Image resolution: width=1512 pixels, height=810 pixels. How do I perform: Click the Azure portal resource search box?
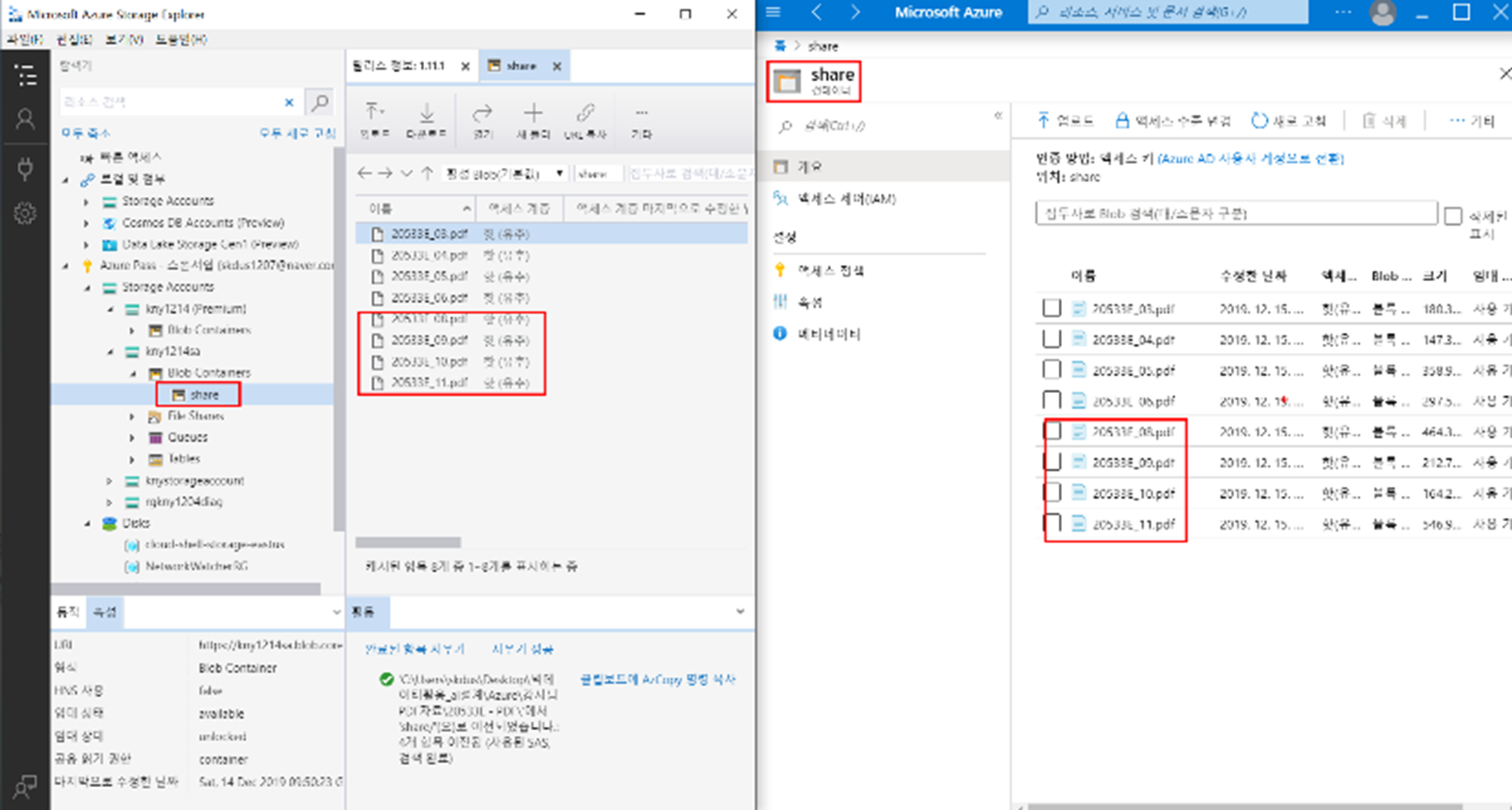coord(1168,12)
